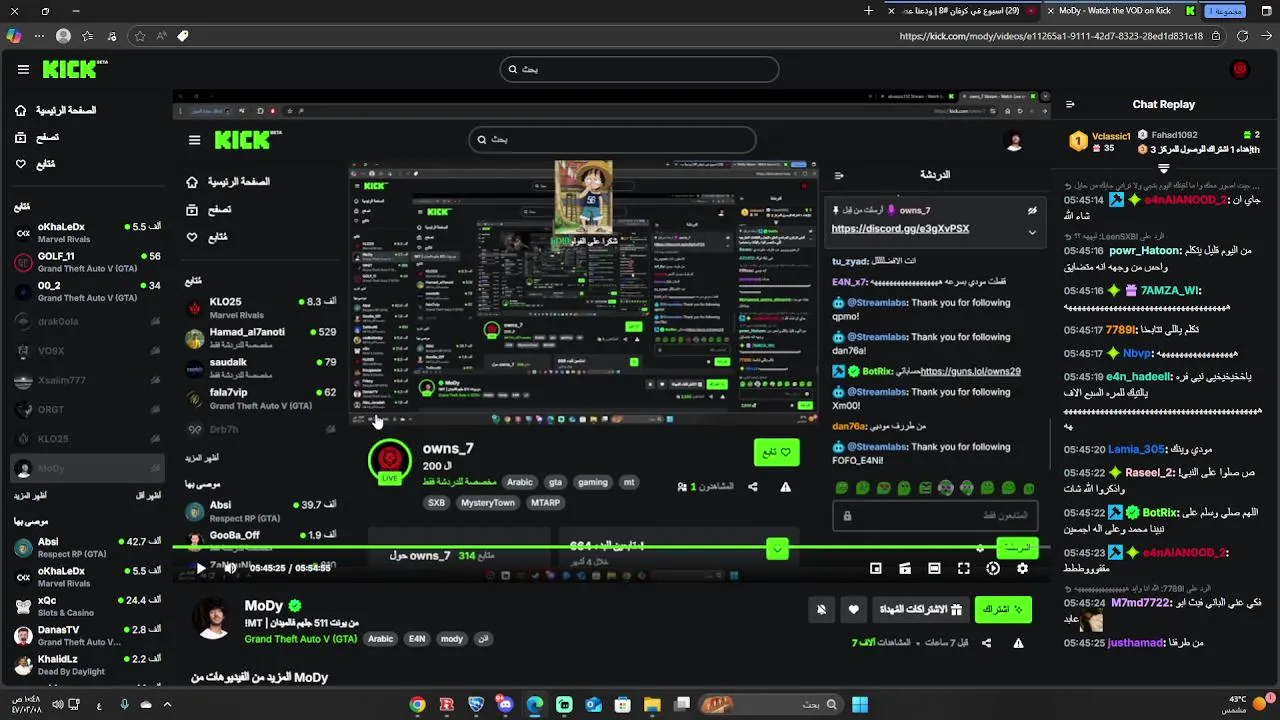Image resolution: width=1280 pixels, height=720 pixels.
Task: Report the video with warning icon
Action: click(1018, 643)
